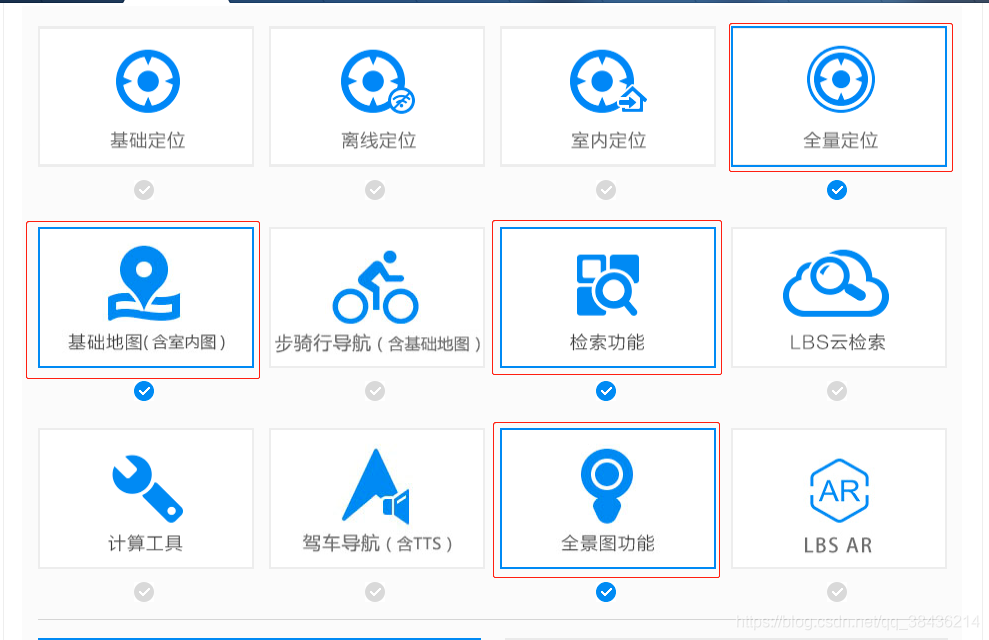Click the 室内定位 indoor positioning icon
Screen dimensions: 989x640
click(607, 82)
